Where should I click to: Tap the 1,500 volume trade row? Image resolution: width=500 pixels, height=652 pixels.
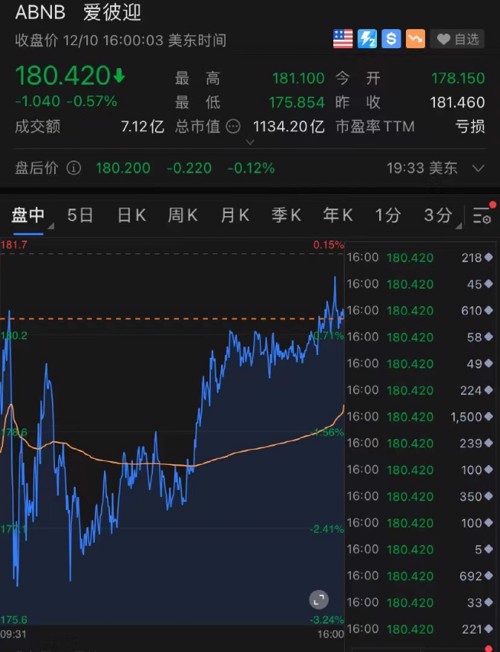(420, 417)
